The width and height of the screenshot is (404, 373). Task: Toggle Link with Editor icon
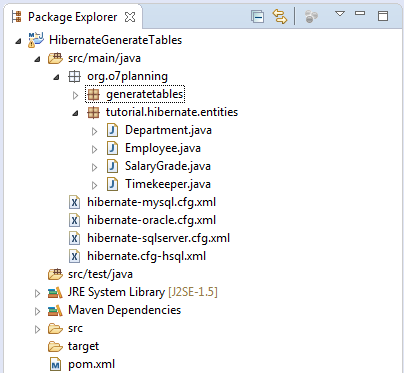pyautogui.click(x=280, y=16)
